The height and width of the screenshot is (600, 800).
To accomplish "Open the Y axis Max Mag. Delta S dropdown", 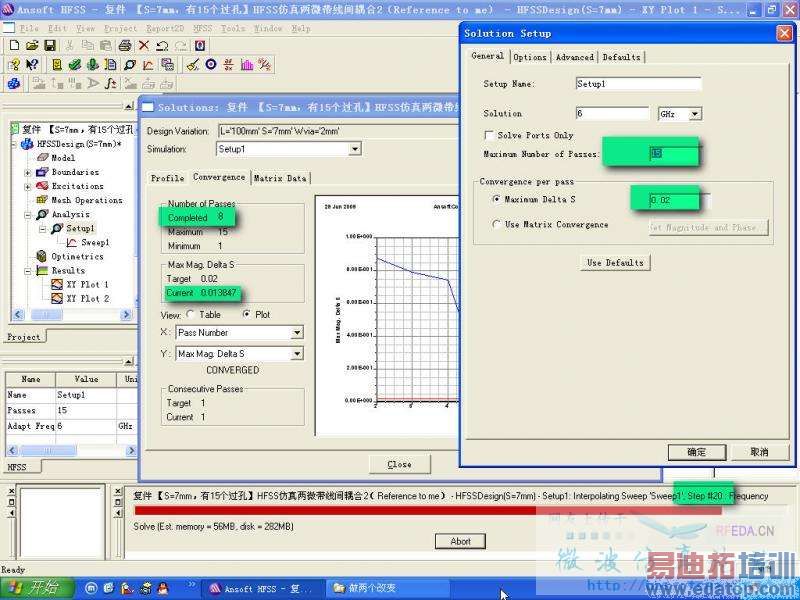I will pos(296,354).
